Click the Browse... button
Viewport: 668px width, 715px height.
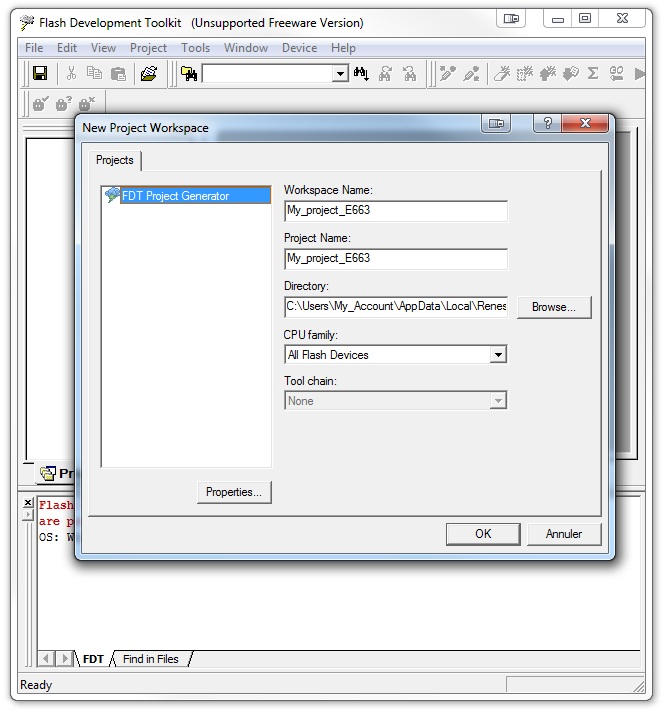click(554, 307)
